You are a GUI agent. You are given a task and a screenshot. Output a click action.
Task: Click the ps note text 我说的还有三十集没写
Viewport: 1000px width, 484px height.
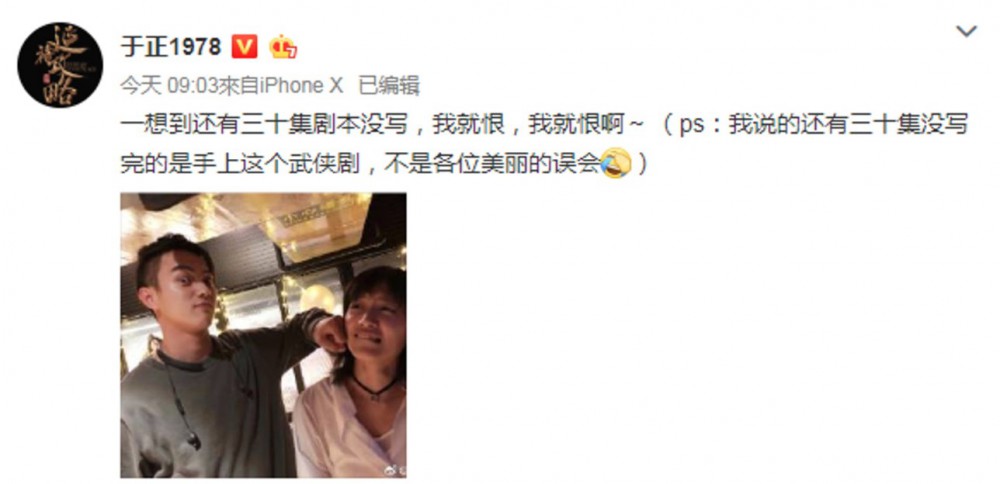(848, 125)
